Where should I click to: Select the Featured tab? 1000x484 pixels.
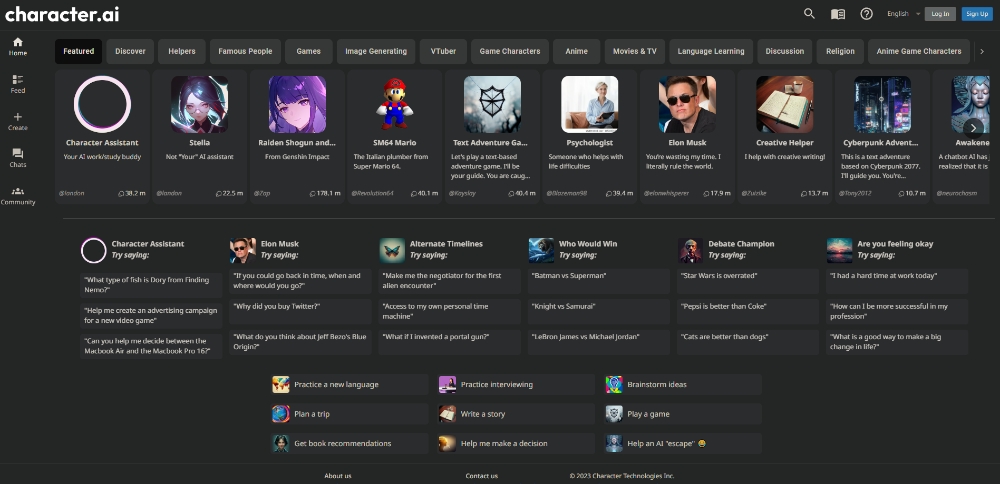point(78,51)
